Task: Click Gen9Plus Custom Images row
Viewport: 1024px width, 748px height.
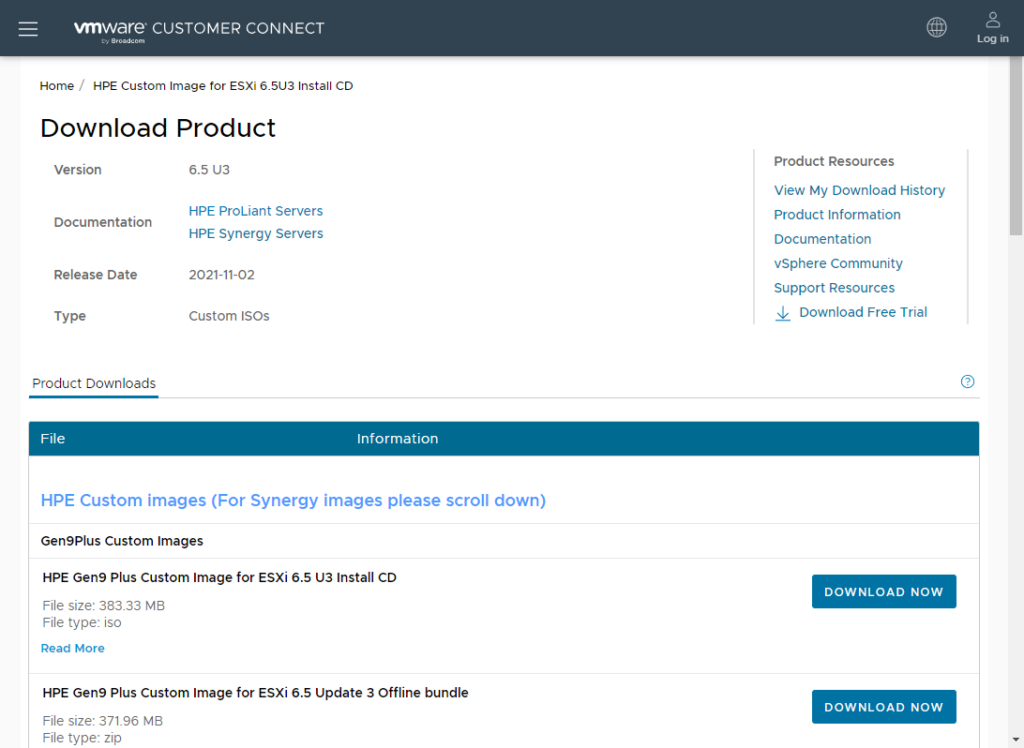Action: click(x=504, y=541)
